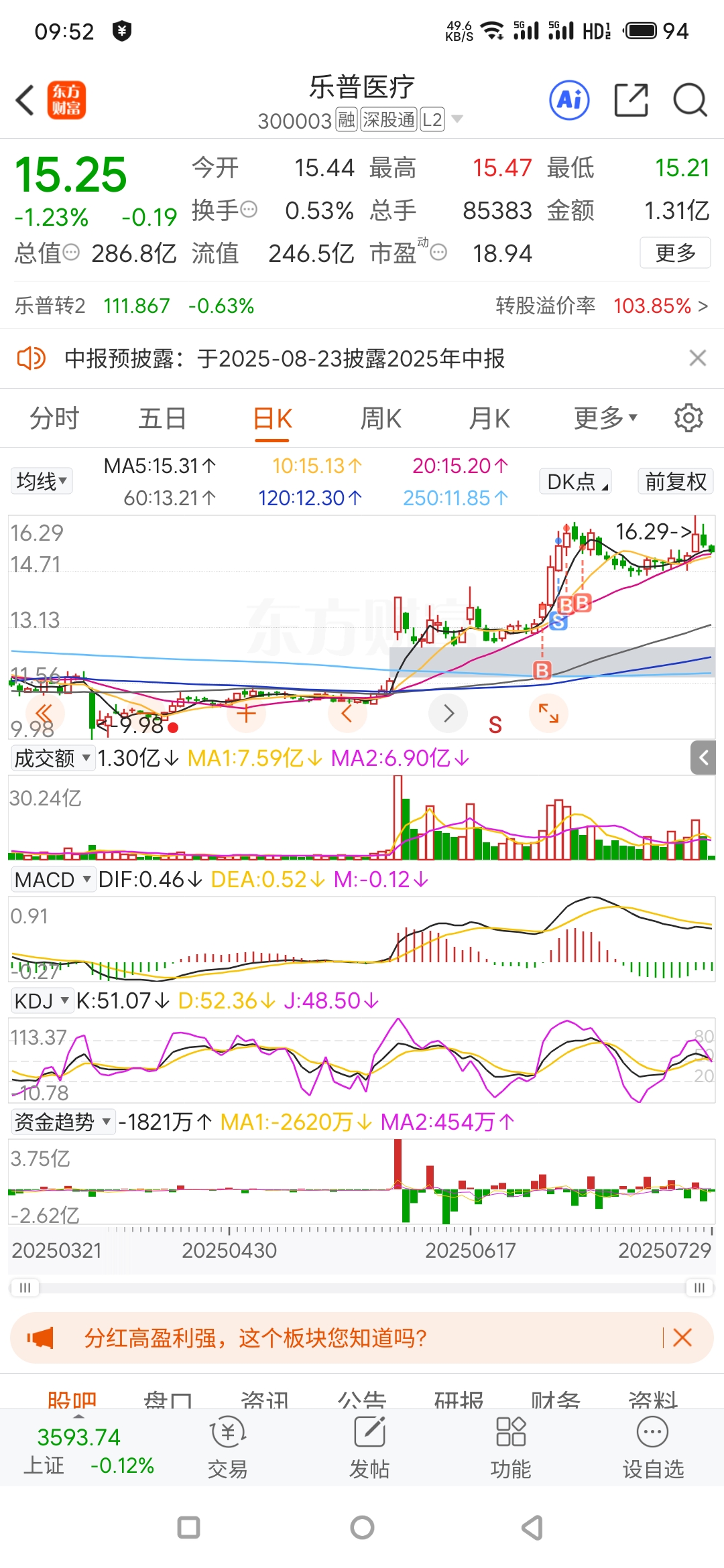The width and height of the screenshot is (724, 1568).
Task: Open the search magnifier icon
Action: pyautogui.click(x=690, y=101)
